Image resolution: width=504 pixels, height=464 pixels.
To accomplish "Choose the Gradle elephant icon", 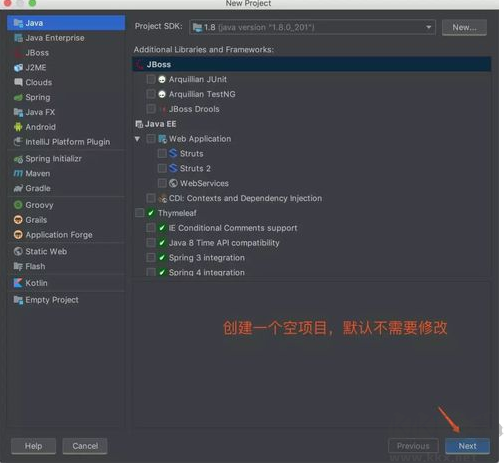I will tap(18, 189).
